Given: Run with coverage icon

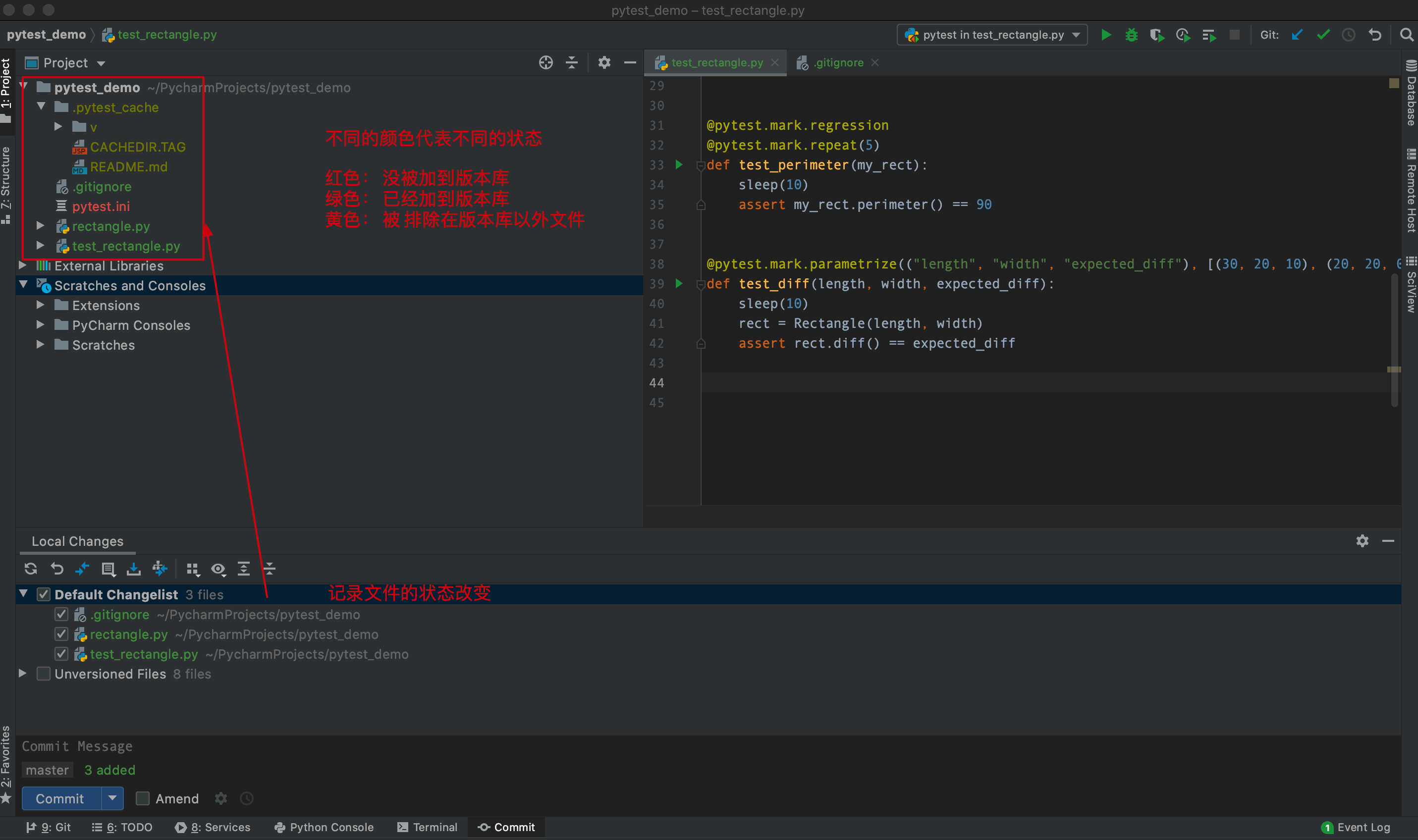Looking at the screenshot, I should pyautogui.click(x=1156, y=35).
